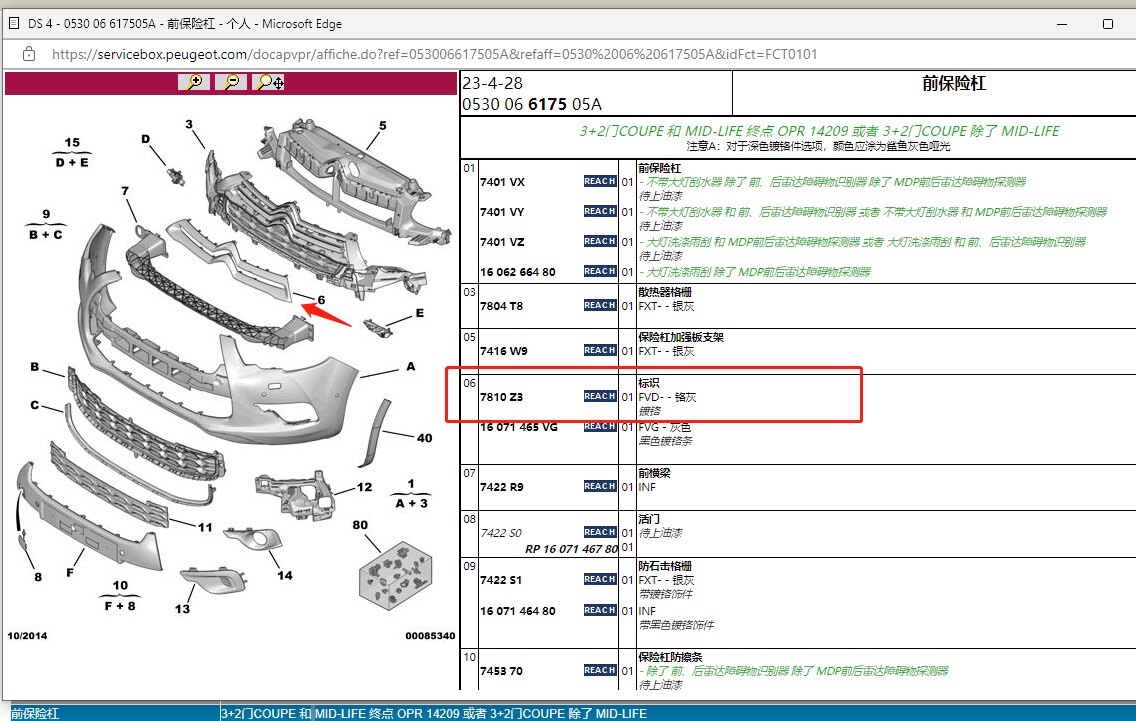1136x721 pixels.
Task: Click the servicebox.peugeot.com address bar URL
Action: click(435, 54)
